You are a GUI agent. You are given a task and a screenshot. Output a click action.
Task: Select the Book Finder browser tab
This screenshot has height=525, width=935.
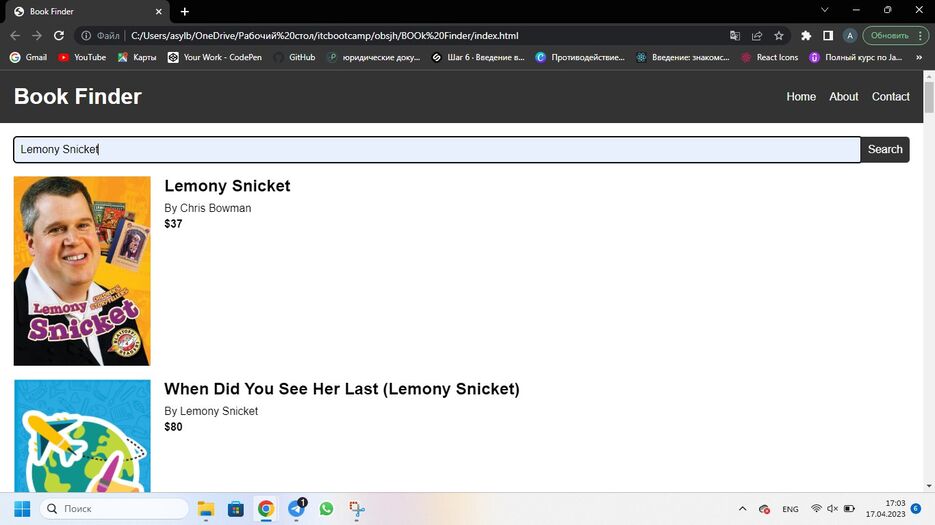click(x=86, y=11)
